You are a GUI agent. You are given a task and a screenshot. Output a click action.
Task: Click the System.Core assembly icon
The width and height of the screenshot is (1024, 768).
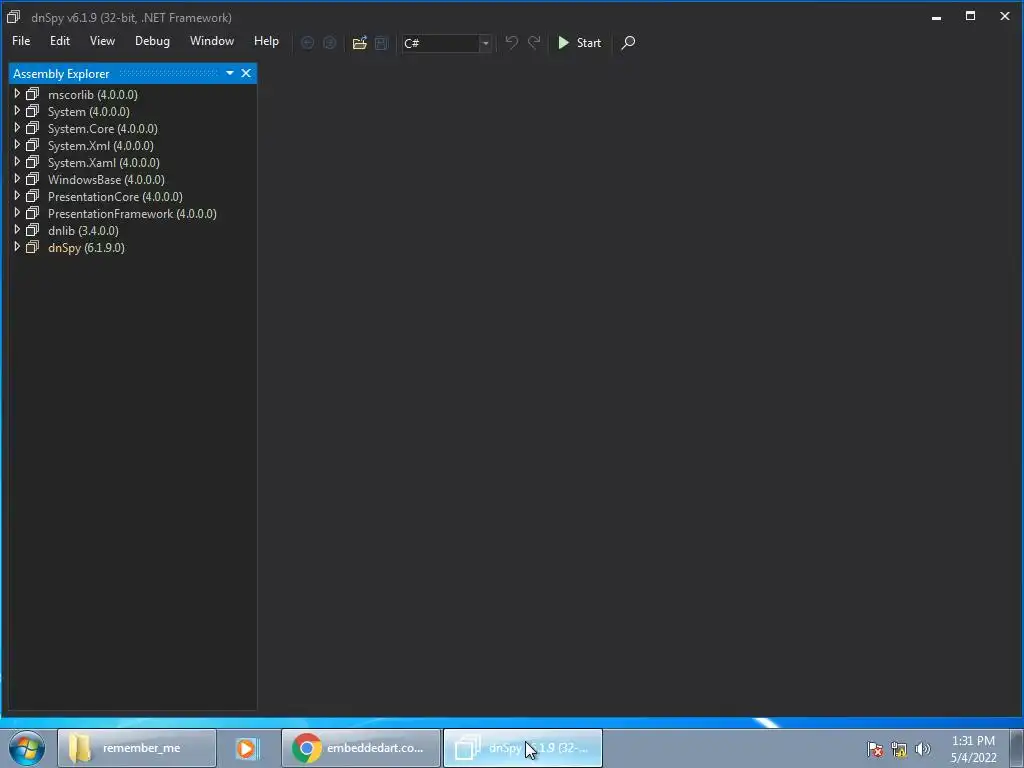(x=33, y=128)
